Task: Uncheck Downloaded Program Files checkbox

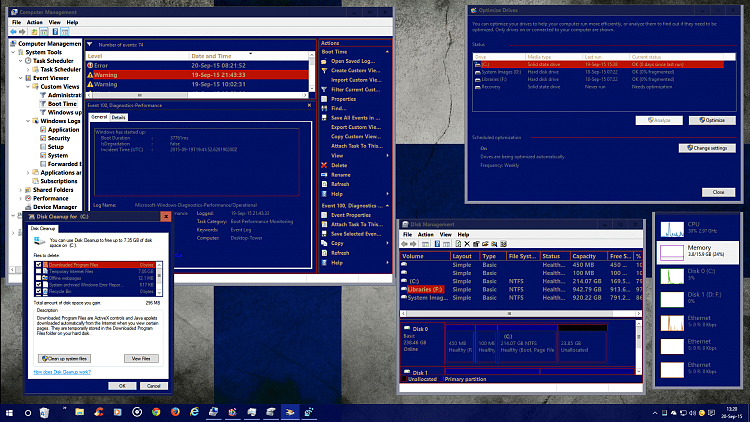Action: (x=39, y=265)
